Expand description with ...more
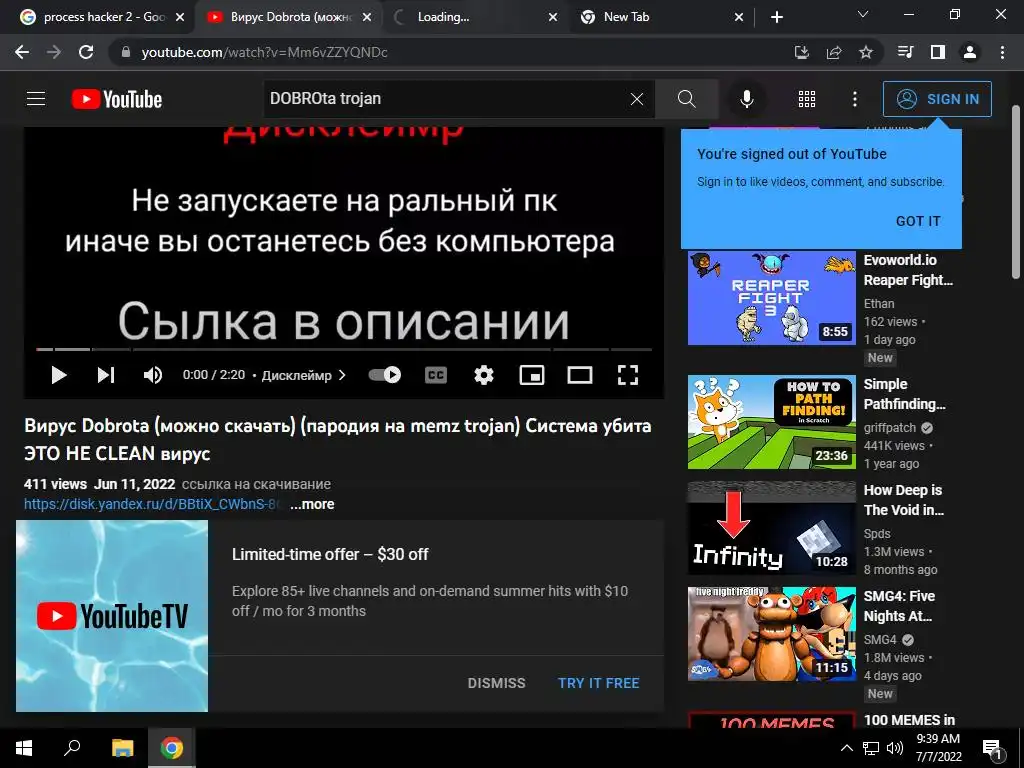The height and width of the screenshot is (768, 1024). click(x=312, y=504)
